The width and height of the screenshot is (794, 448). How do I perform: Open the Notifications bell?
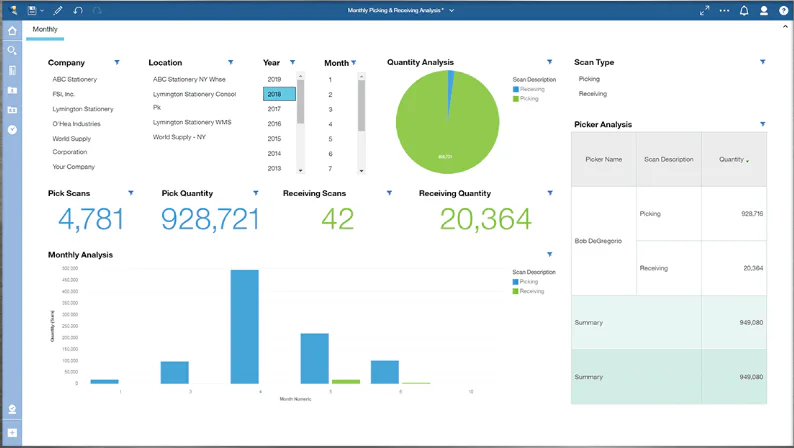[744, 10]
